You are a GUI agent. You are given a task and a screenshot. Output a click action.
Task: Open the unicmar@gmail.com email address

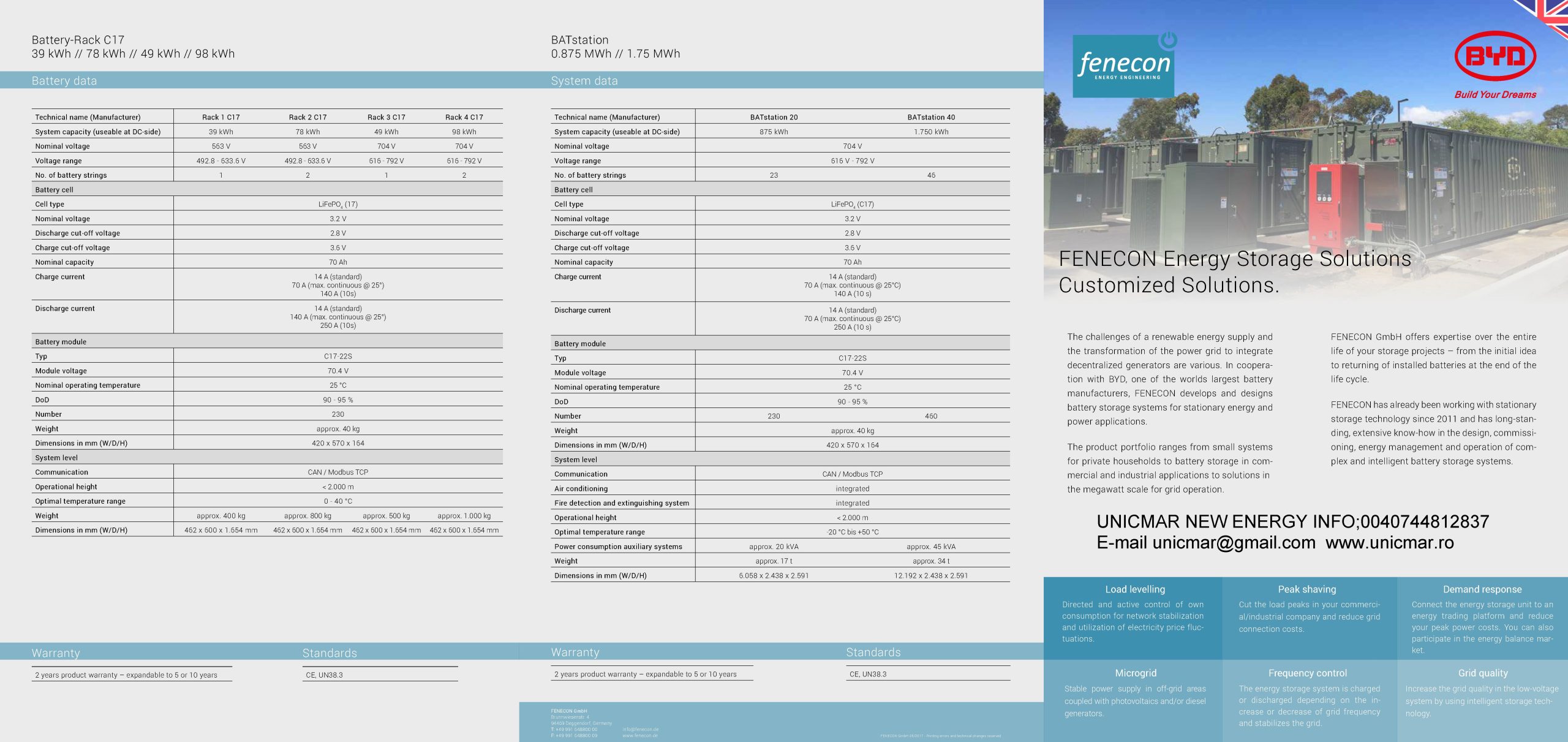[1233, 543]
